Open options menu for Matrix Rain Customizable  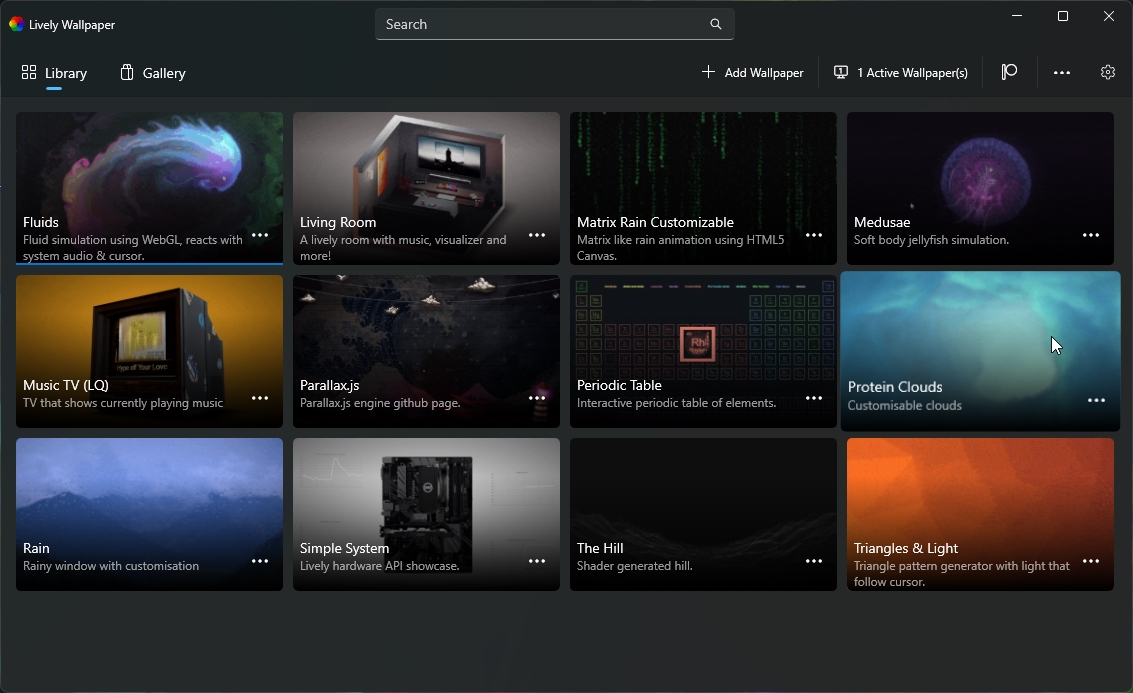pos(813,234)
